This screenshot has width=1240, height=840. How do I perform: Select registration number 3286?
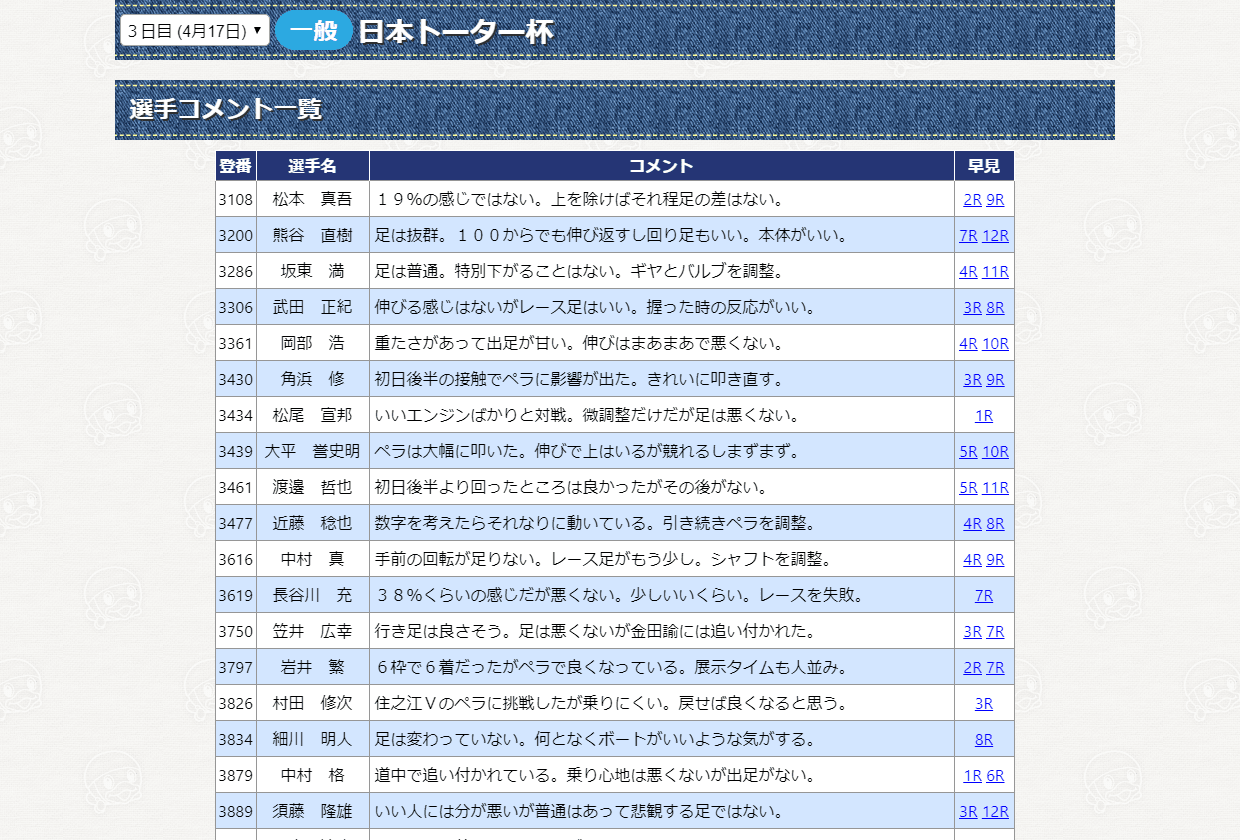[236, 271]
